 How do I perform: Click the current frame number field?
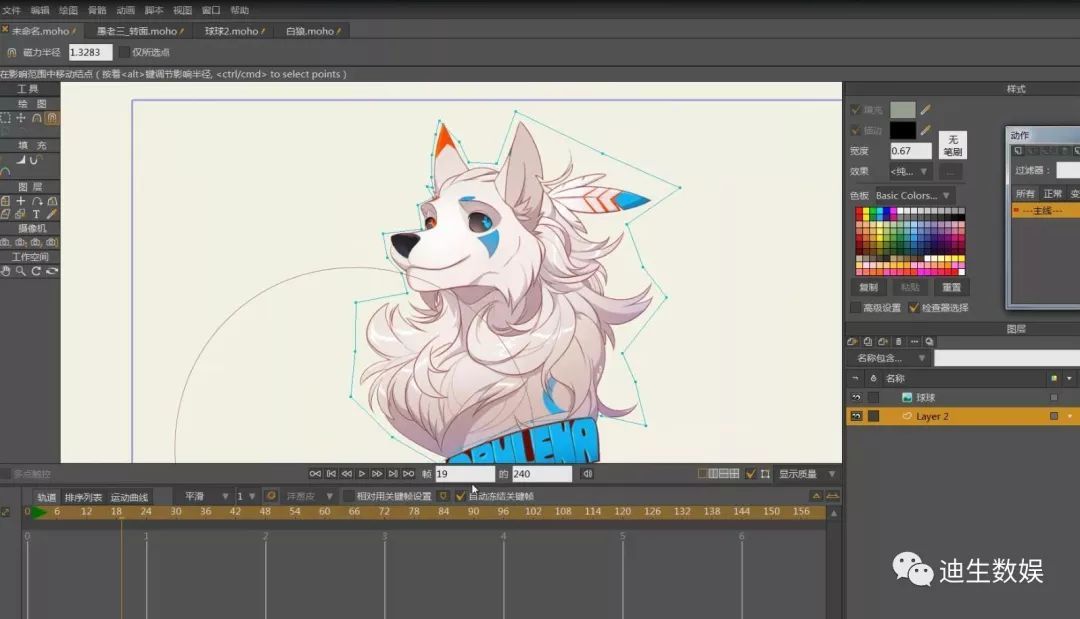465,474
